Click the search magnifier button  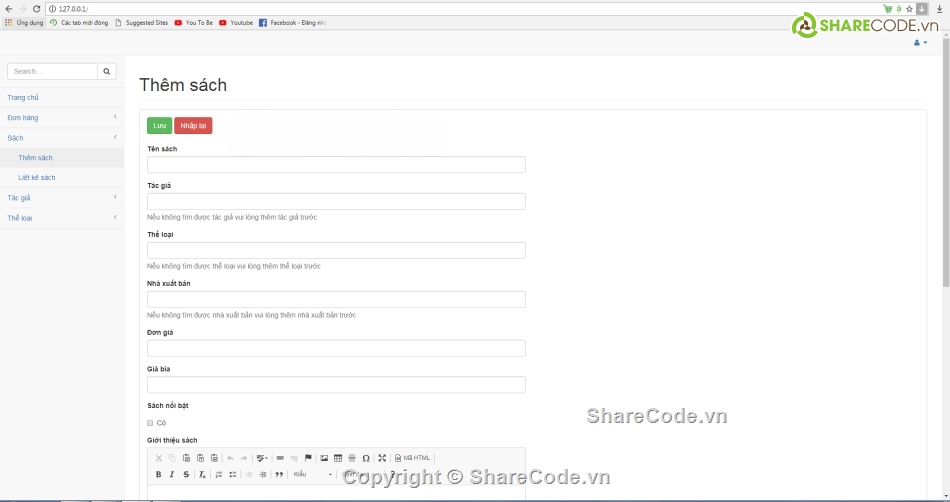(x=107, y=71)
